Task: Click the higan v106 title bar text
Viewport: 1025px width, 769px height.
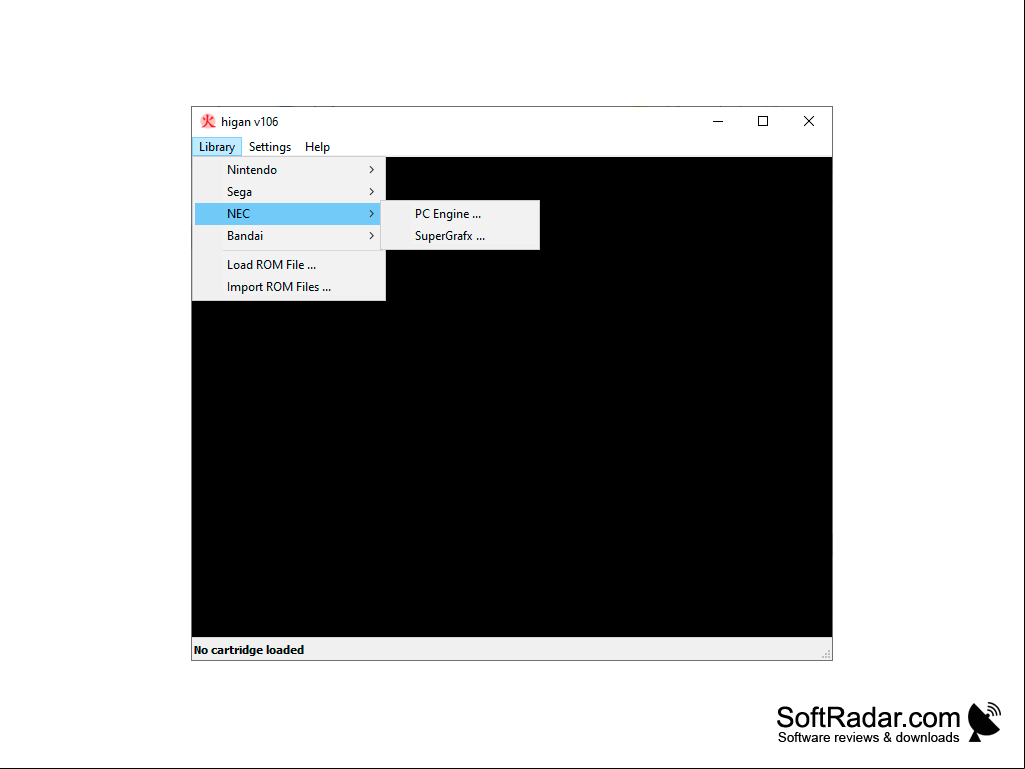Action: click(250, 122)
